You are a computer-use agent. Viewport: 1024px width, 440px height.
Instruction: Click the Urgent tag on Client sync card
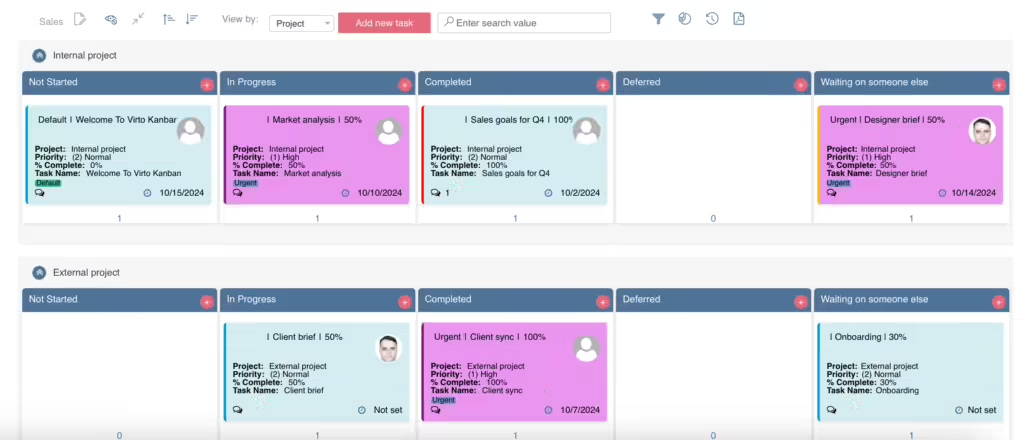(x=443, y=400)
